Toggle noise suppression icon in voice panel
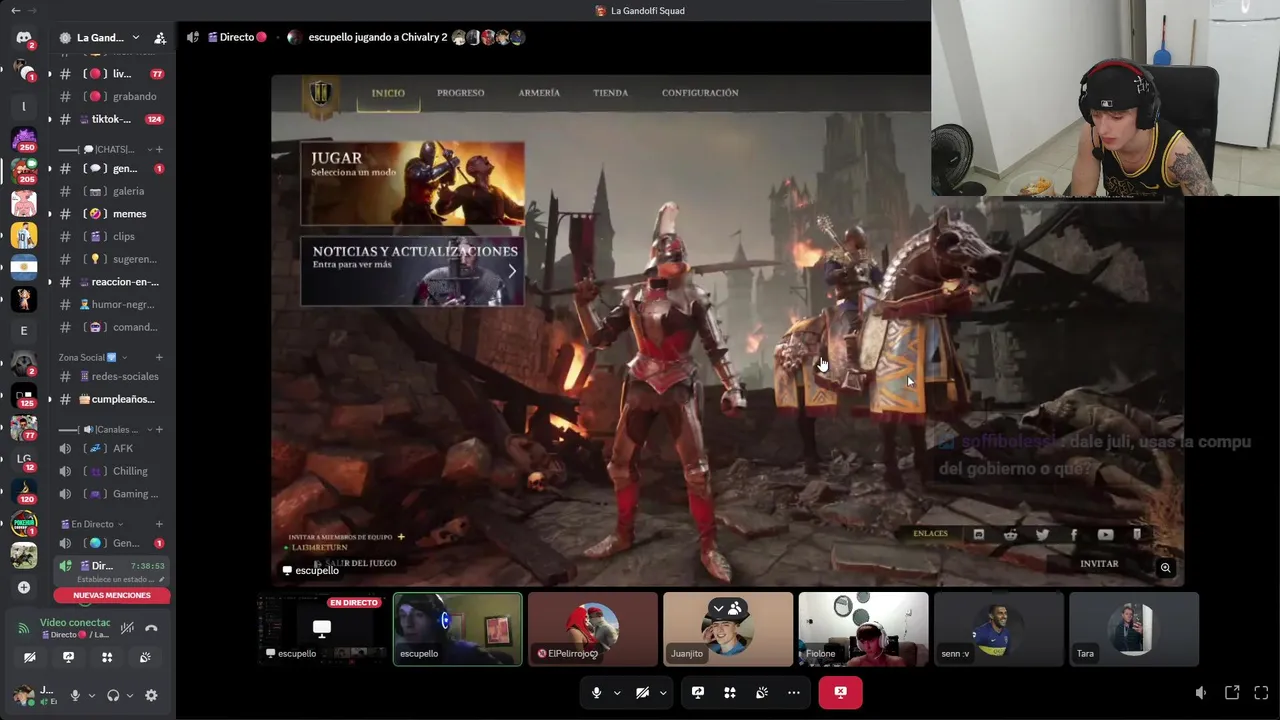 pyautogui.click(x=127, y=628)
